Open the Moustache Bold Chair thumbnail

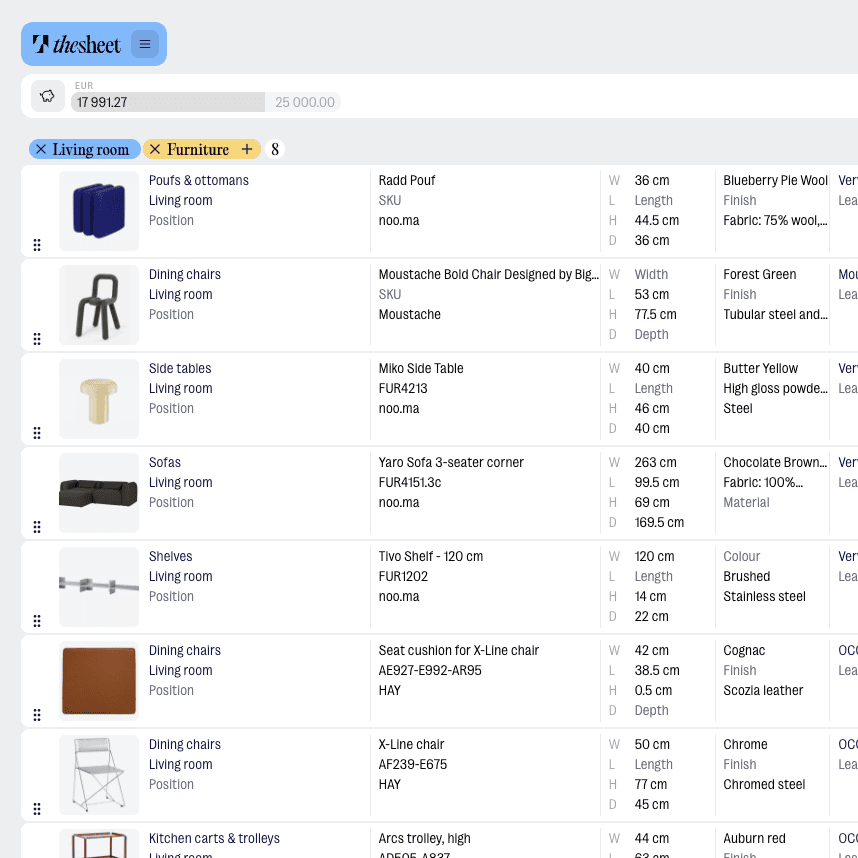(x=99, y=305)
